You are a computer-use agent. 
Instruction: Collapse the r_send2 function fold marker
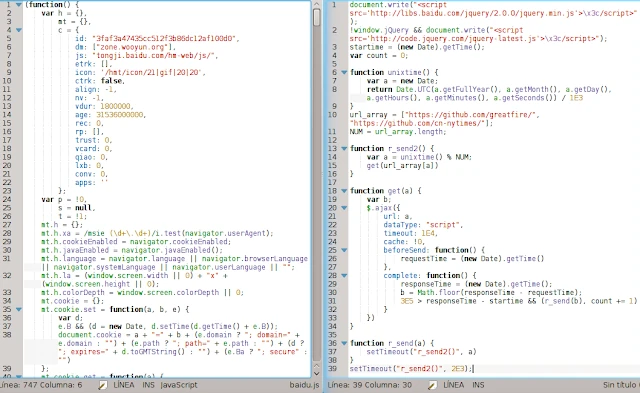point(344,149)
